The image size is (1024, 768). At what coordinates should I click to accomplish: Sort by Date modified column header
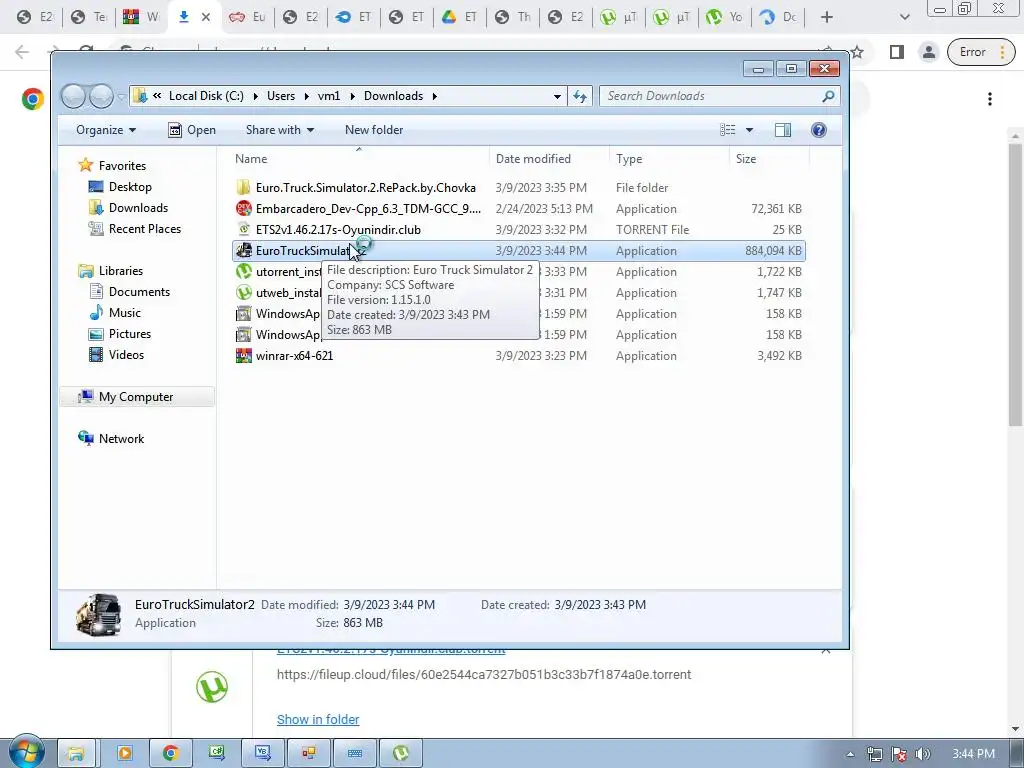tap(549, 159)
